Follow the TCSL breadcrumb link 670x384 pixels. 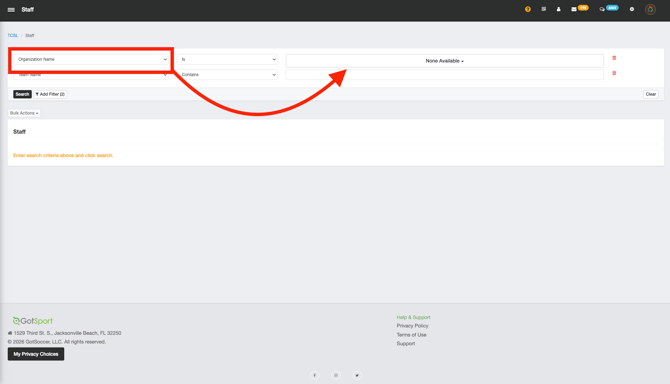[13, 35]
